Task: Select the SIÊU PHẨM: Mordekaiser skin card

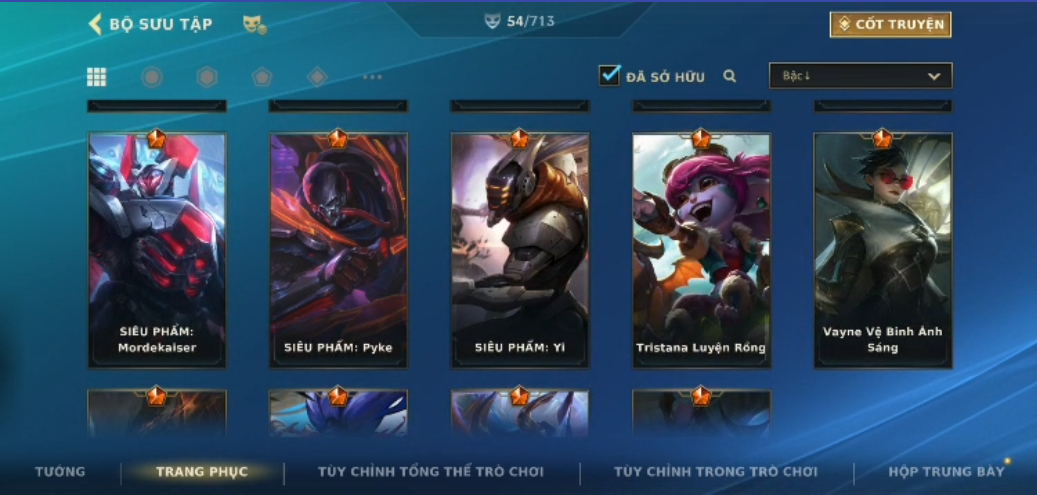Action: point(157,250)
